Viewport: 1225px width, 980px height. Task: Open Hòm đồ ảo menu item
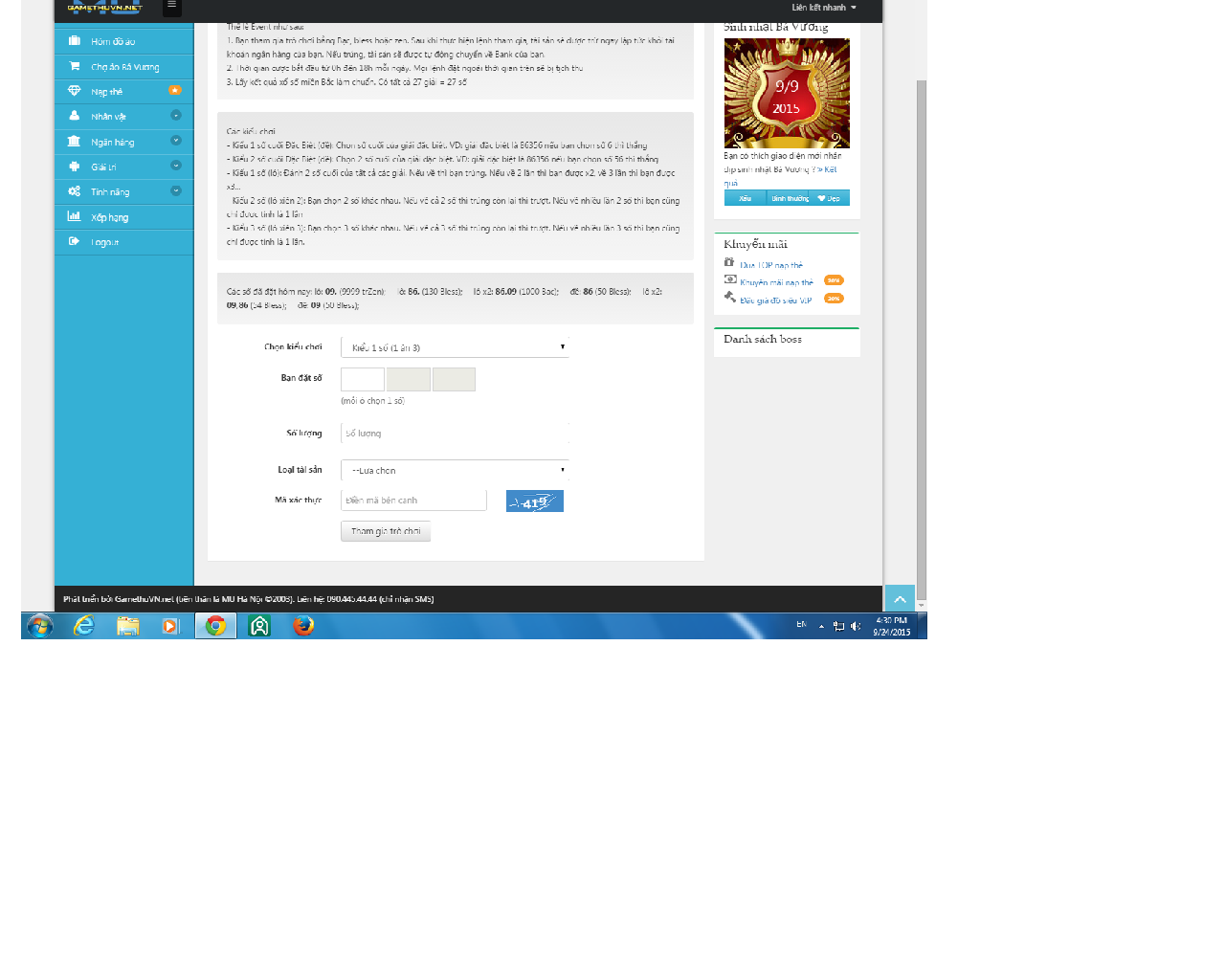(123, 41)
